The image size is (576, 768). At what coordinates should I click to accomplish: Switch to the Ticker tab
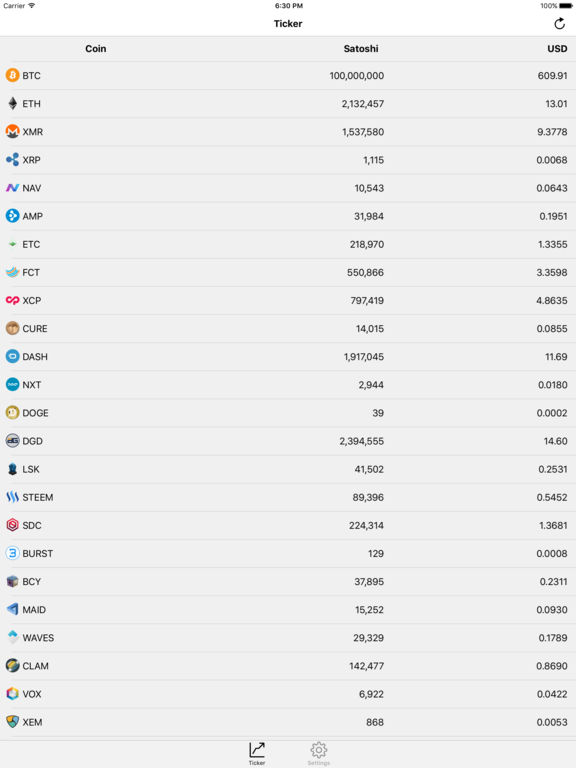click(257, 753)
